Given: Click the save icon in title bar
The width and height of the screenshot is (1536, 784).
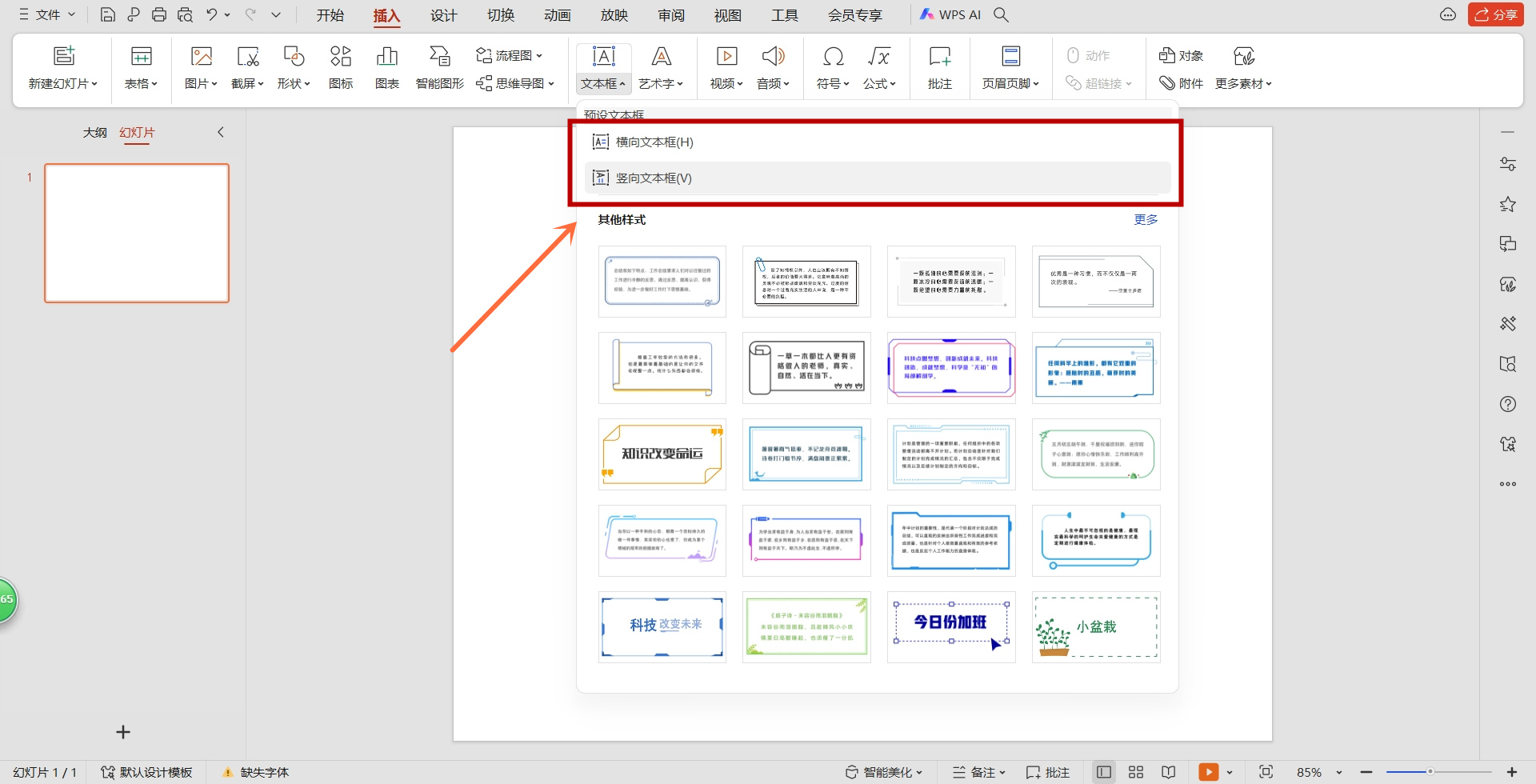Looking at the screenshot, I should click(107, 14).
